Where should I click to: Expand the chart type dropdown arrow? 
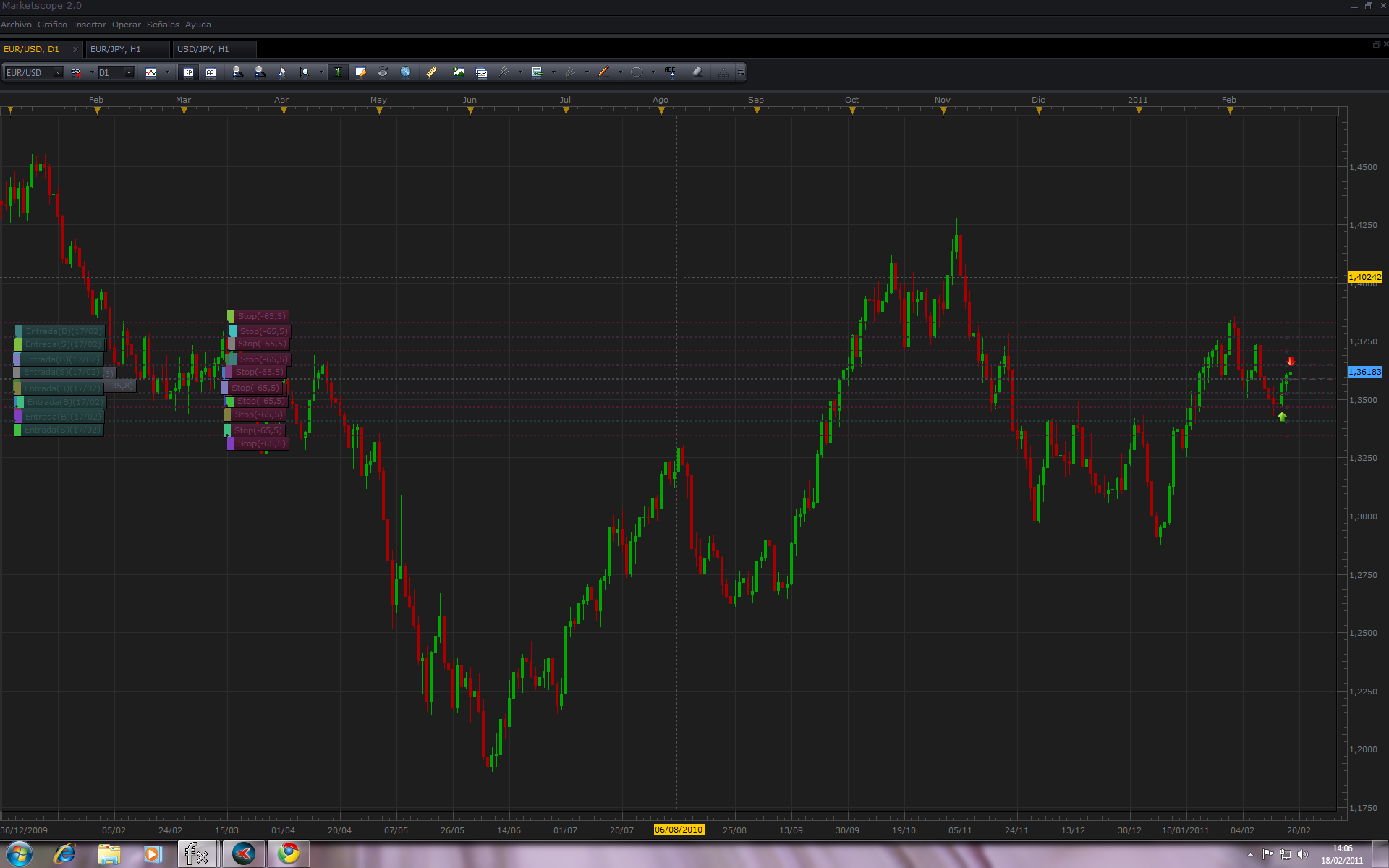click(x=167, y=72)
